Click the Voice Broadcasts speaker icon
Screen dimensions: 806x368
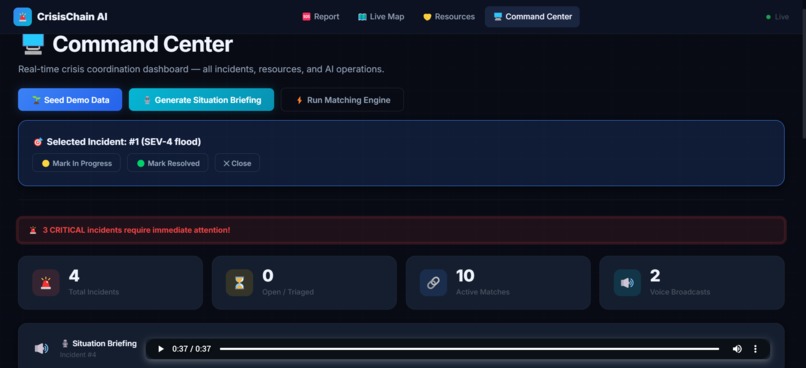coord(627,283)
